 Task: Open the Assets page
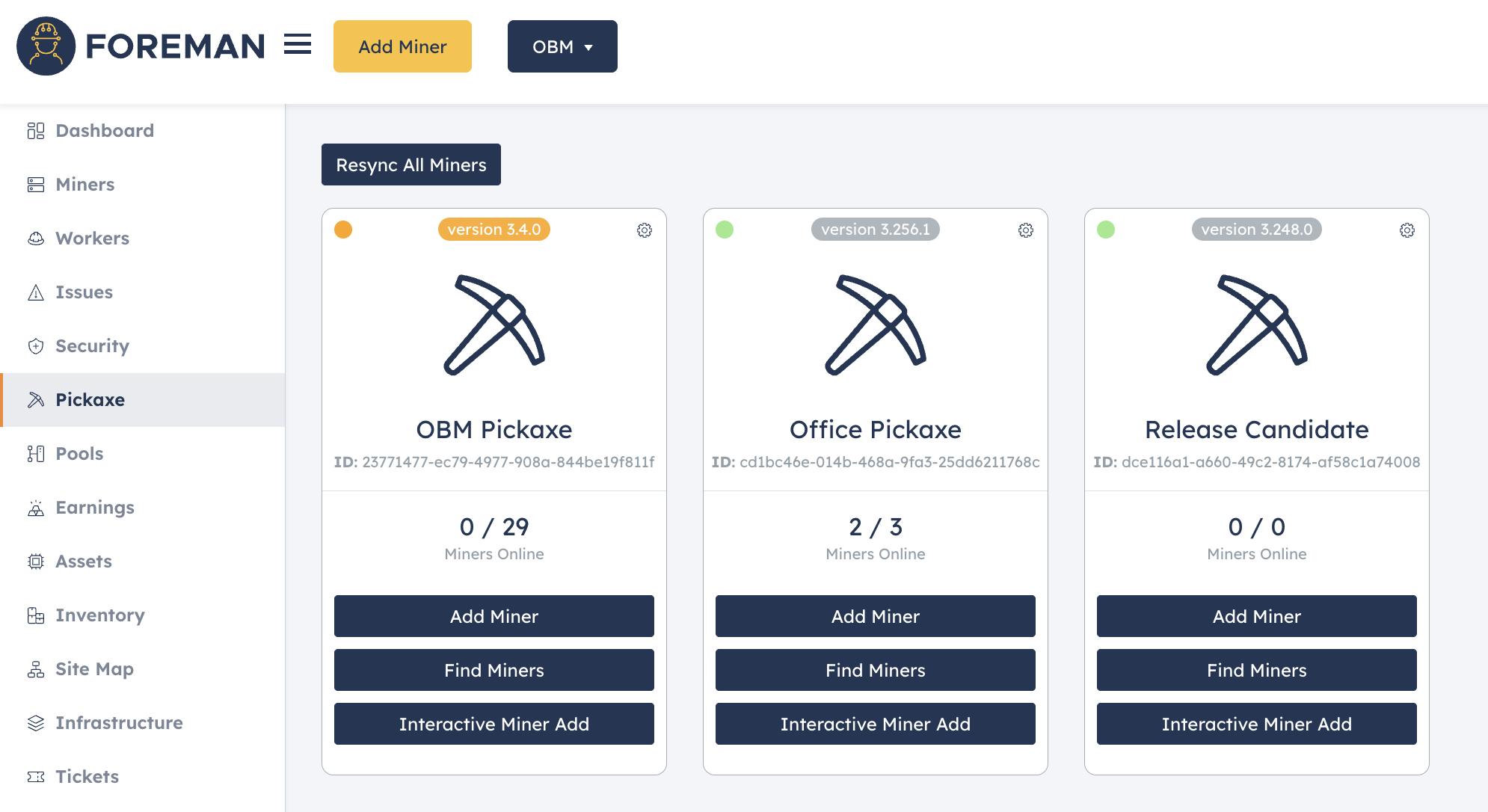142,562
